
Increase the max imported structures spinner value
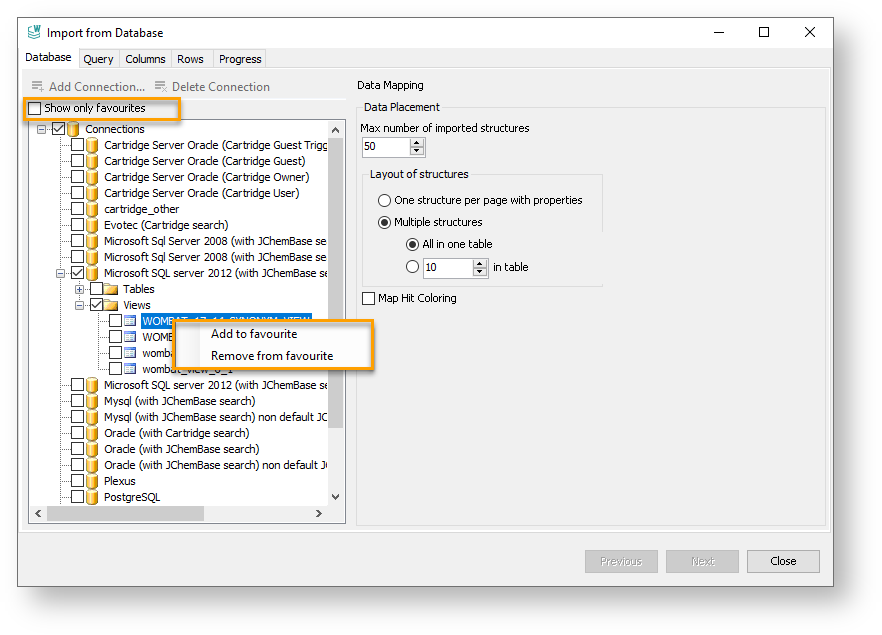[x=417, y=142]
